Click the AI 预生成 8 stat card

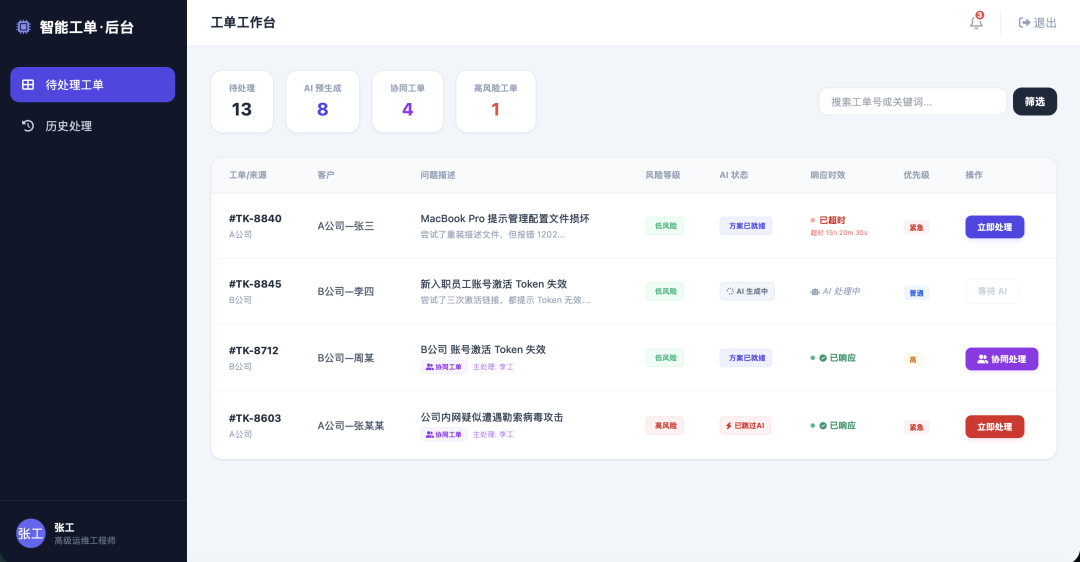322,101
